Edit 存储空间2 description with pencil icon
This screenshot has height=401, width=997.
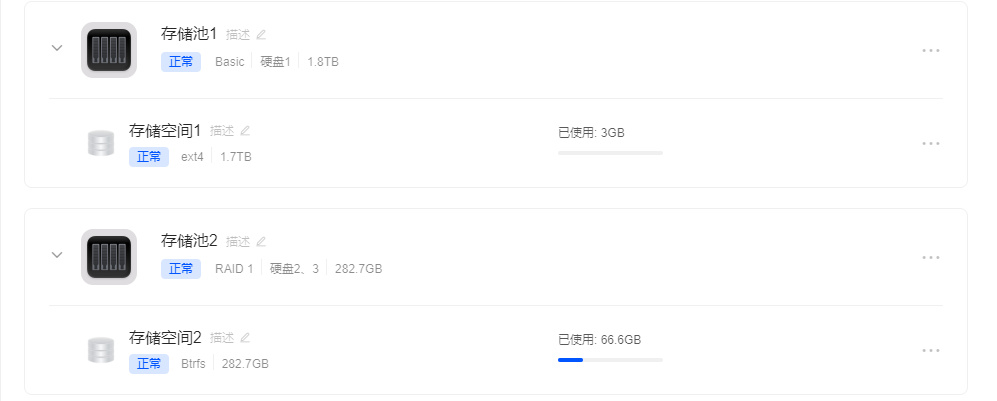click(x=245, y=337)
